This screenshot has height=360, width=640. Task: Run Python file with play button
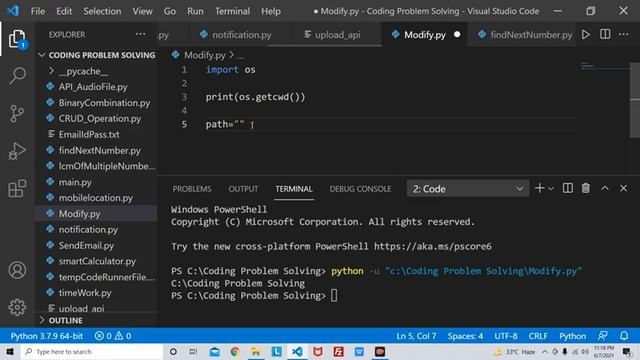point(586,35)
